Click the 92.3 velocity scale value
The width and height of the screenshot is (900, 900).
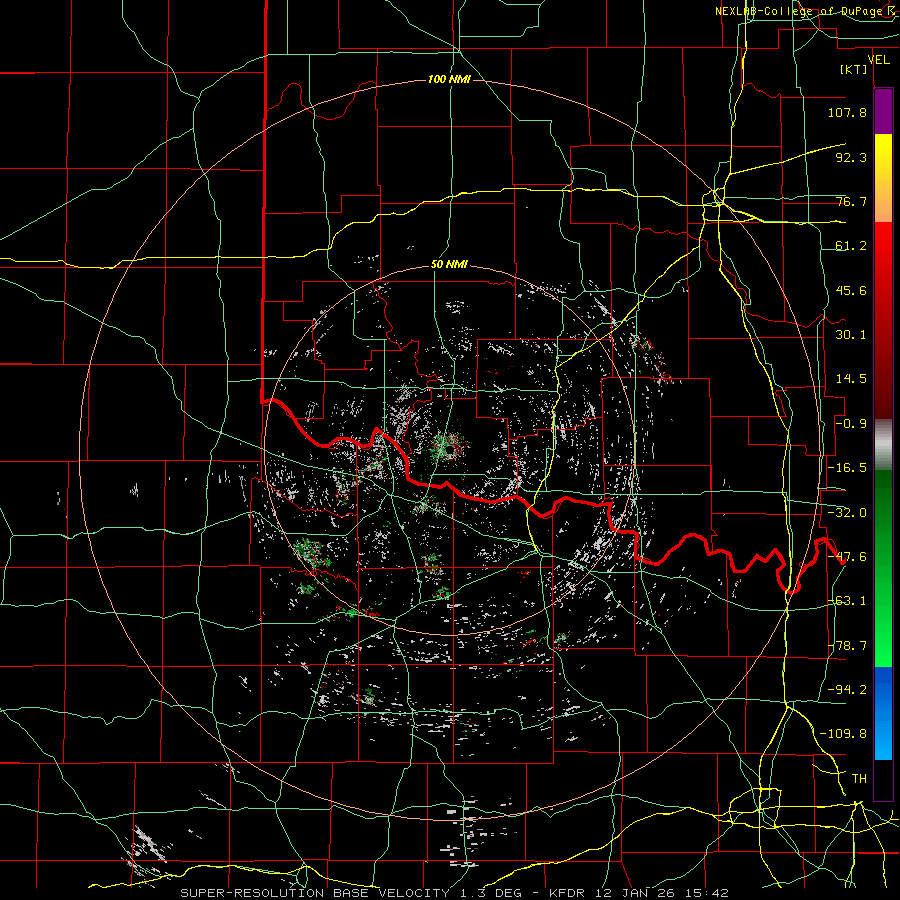(851, 157)
